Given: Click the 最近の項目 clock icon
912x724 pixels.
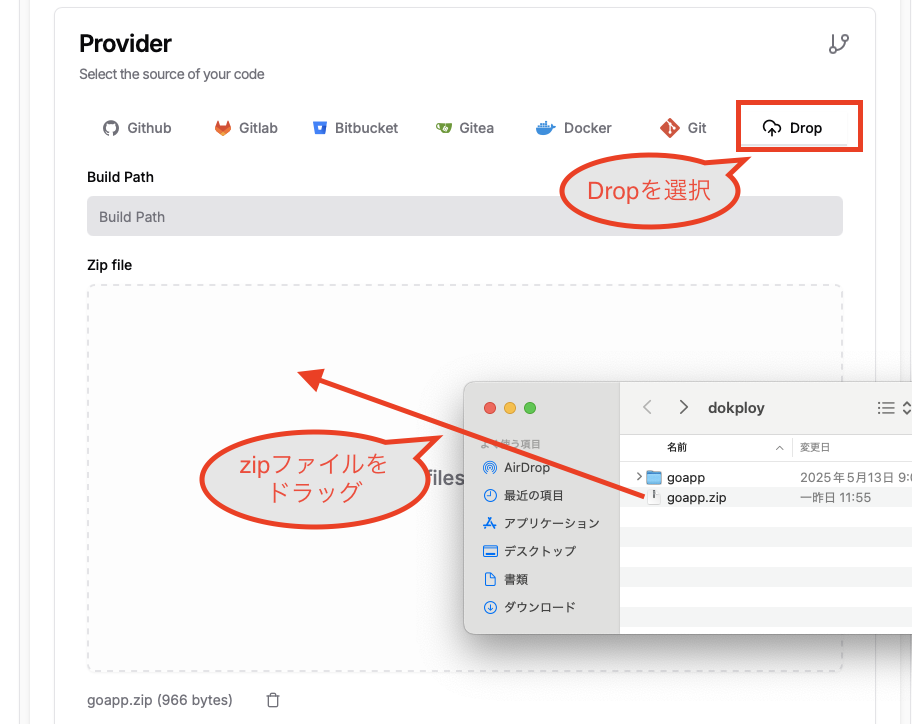Looking at the screenshot, I should [490, 495].
